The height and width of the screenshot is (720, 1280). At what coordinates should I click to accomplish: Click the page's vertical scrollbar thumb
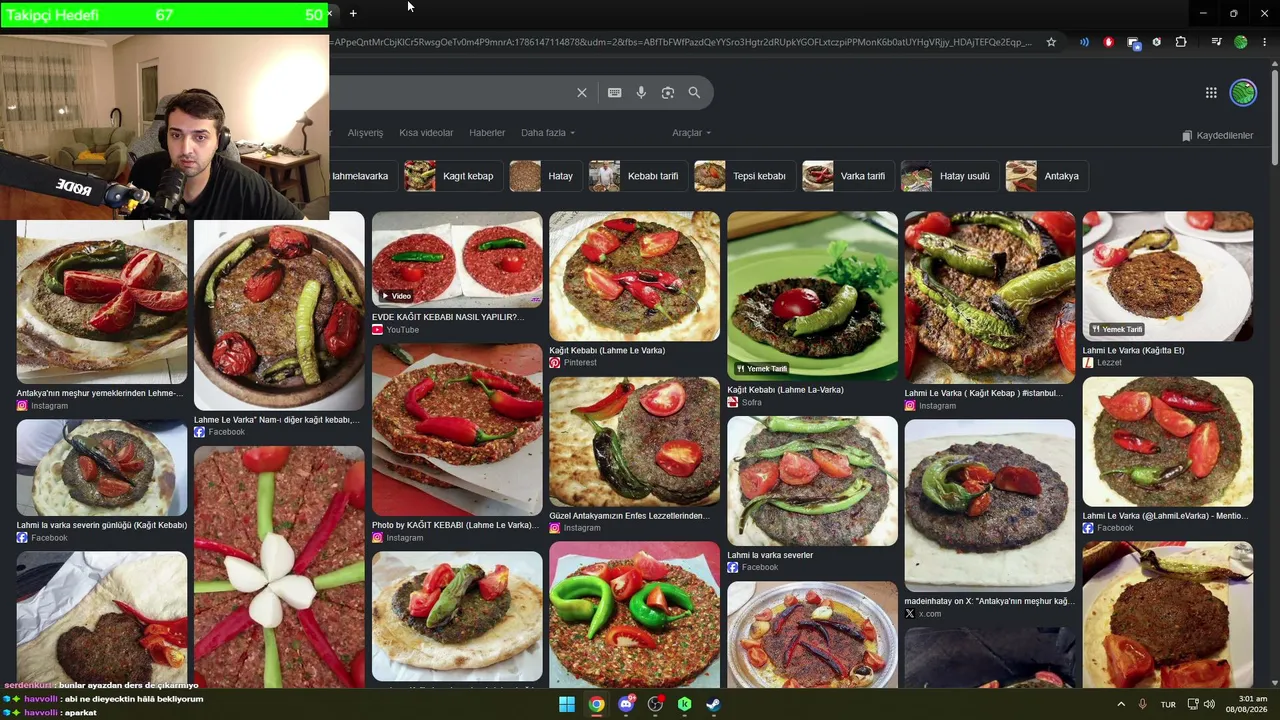(1274, 115)
